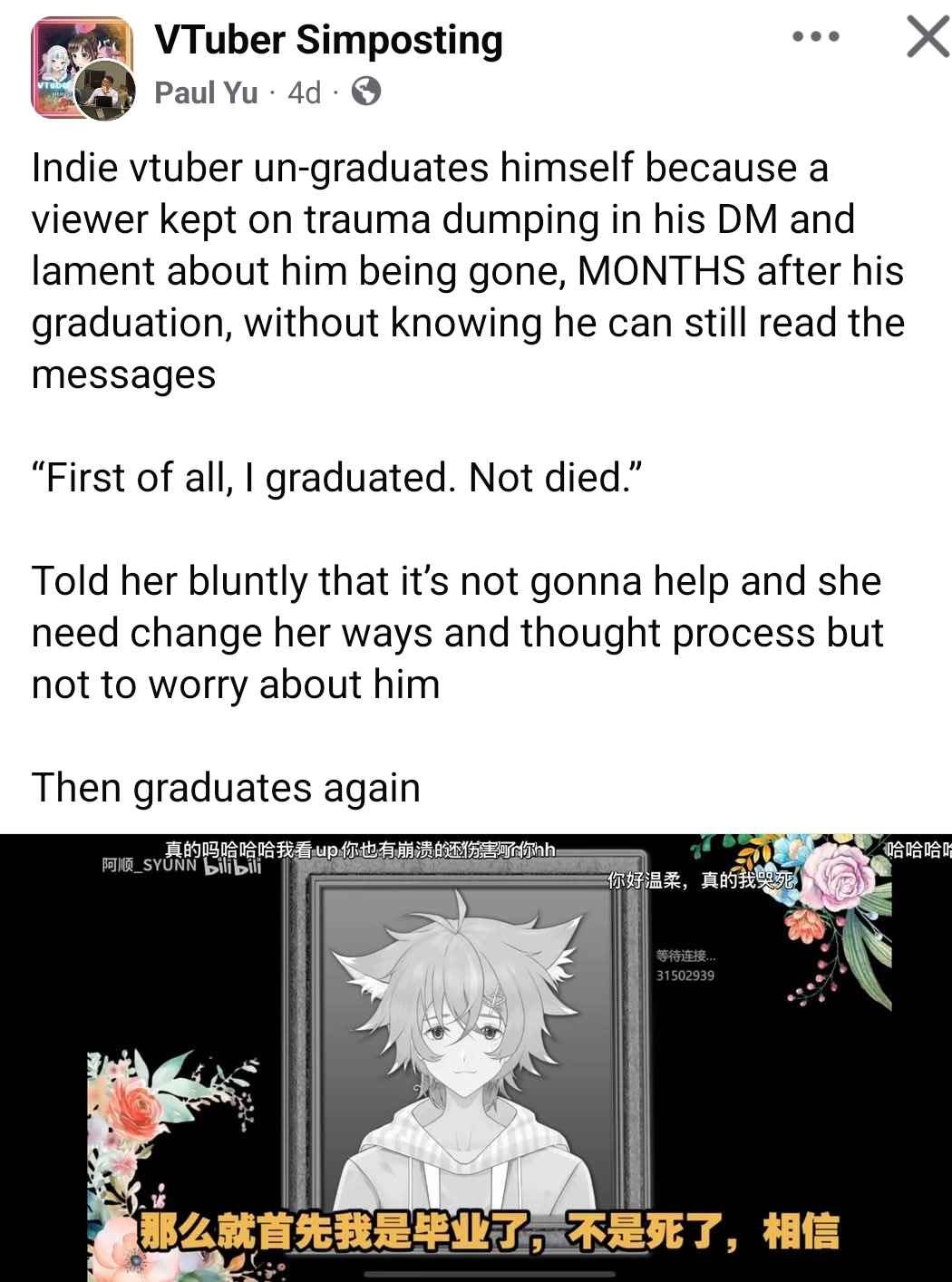The width and height of the screenshot is (952, 1282).
Task: Open the attached bilibili screenshot image
Action: pyautogui.click(x=476, y=1058)
